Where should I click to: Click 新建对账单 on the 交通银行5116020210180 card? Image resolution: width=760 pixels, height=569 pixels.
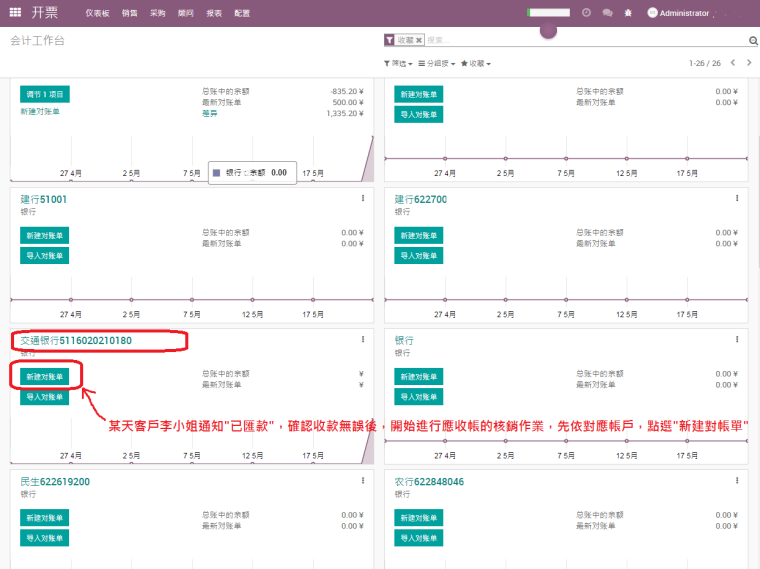pos(45,377)
